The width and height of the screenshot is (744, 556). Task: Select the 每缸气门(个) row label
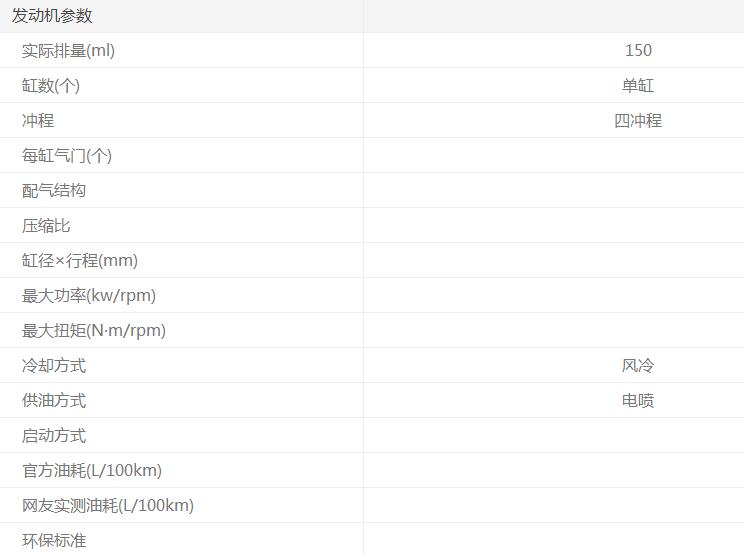pos(67,156)
